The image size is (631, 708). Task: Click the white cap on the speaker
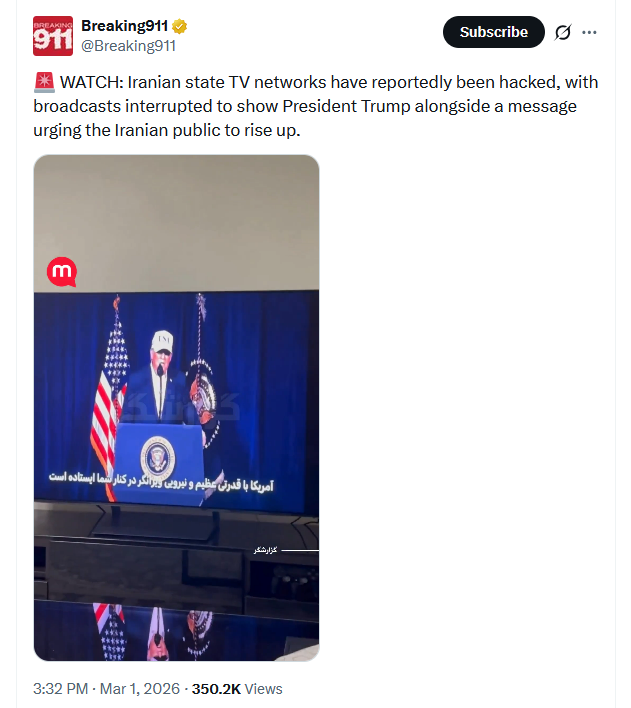163,342
